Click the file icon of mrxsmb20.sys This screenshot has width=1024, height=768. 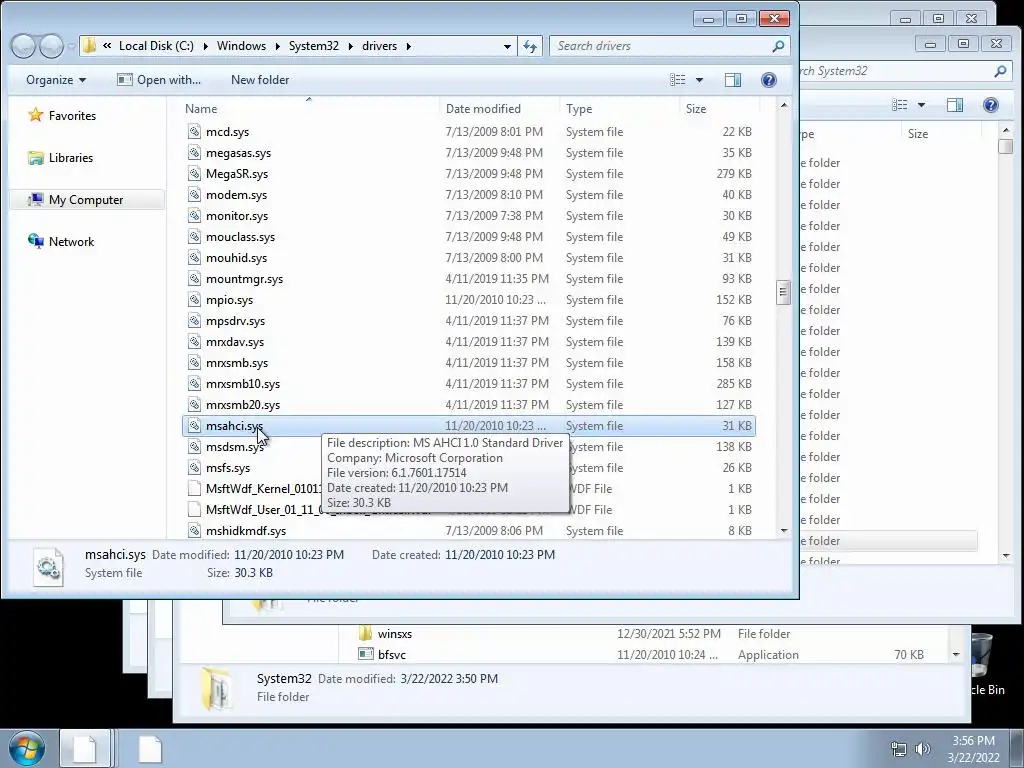coord(194,405)
